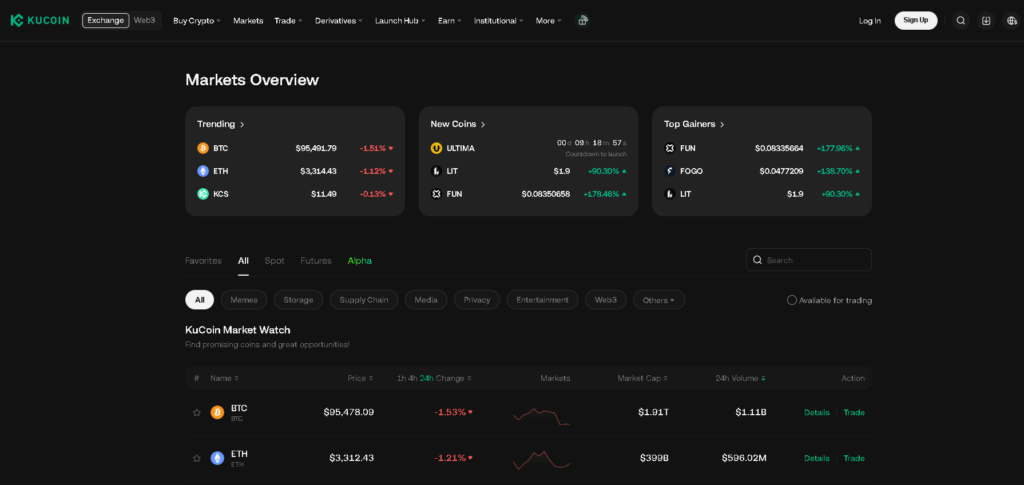
Task: Open the search magnifier icon in header
Action: coord(961,20)
